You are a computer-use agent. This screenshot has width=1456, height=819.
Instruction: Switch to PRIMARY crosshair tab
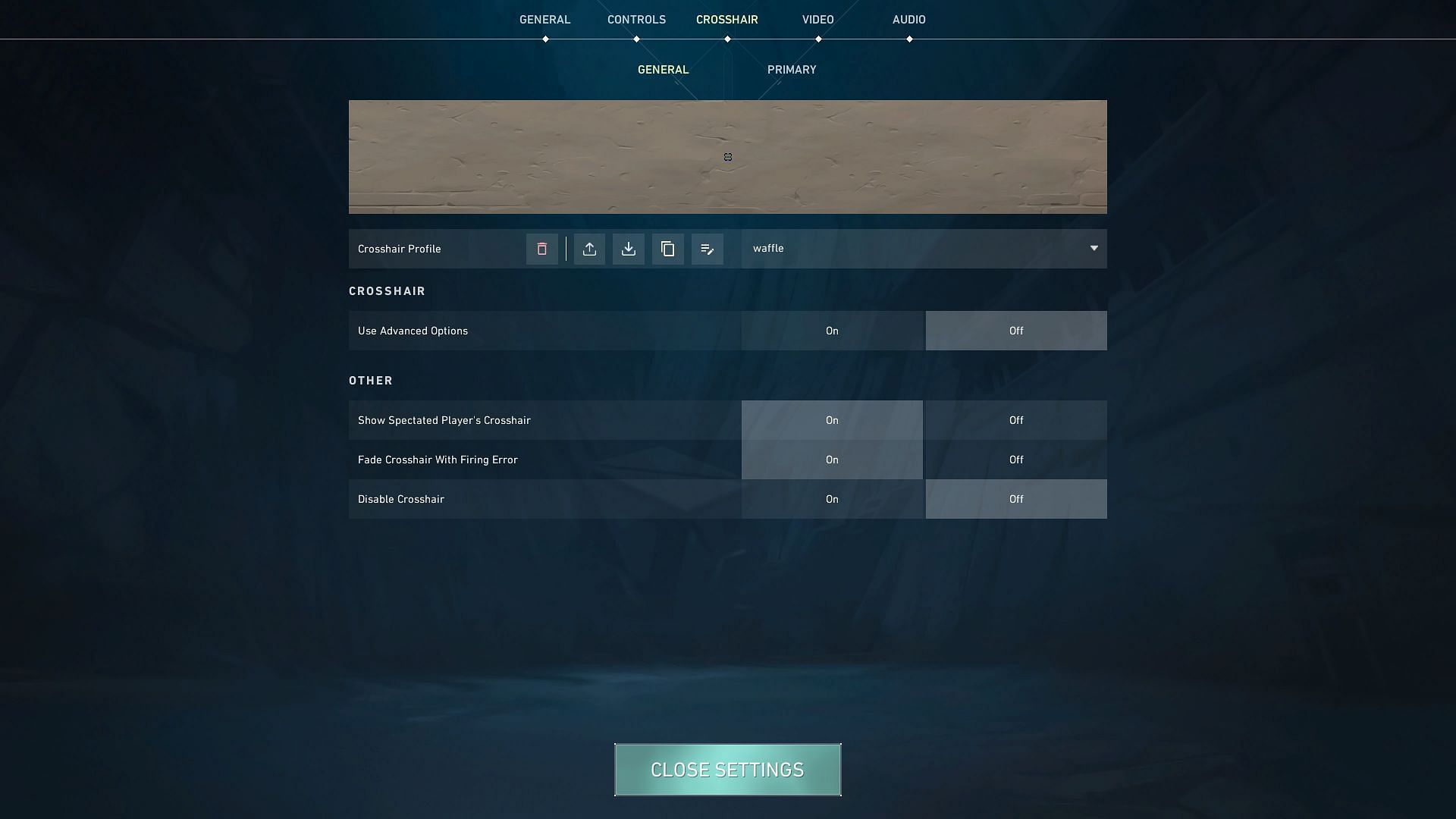point(791,69)
